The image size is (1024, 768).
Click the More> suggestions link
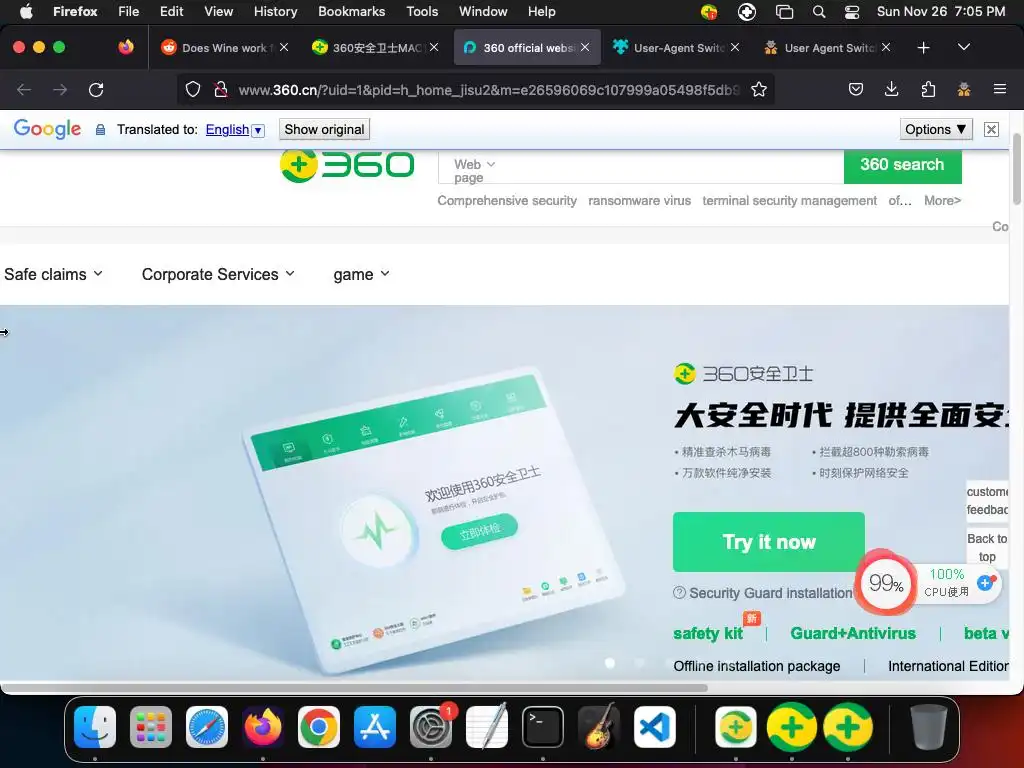(x=942, y=200)
